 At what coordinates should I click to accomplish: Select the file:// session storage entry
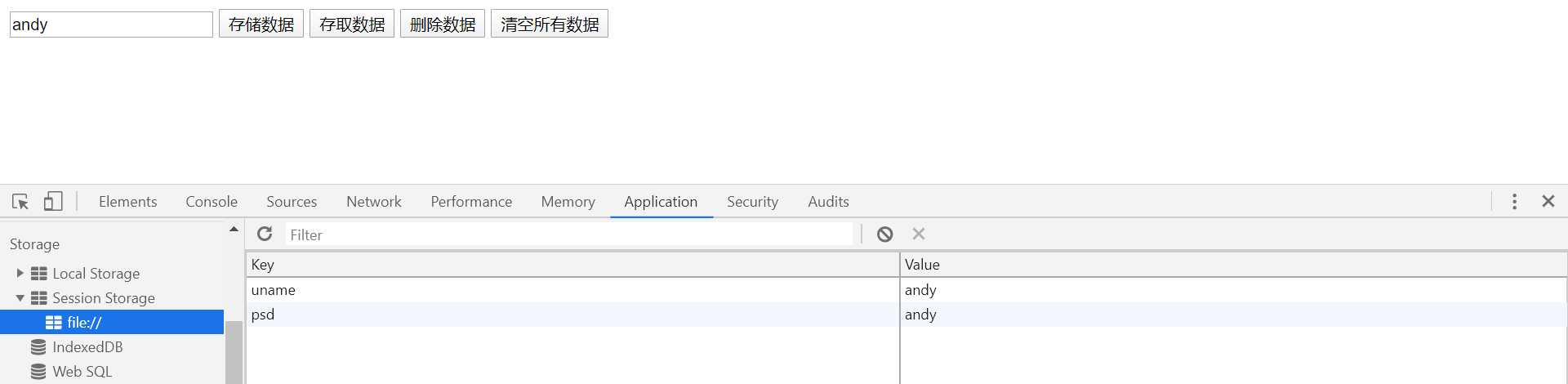tap(84, 323)
